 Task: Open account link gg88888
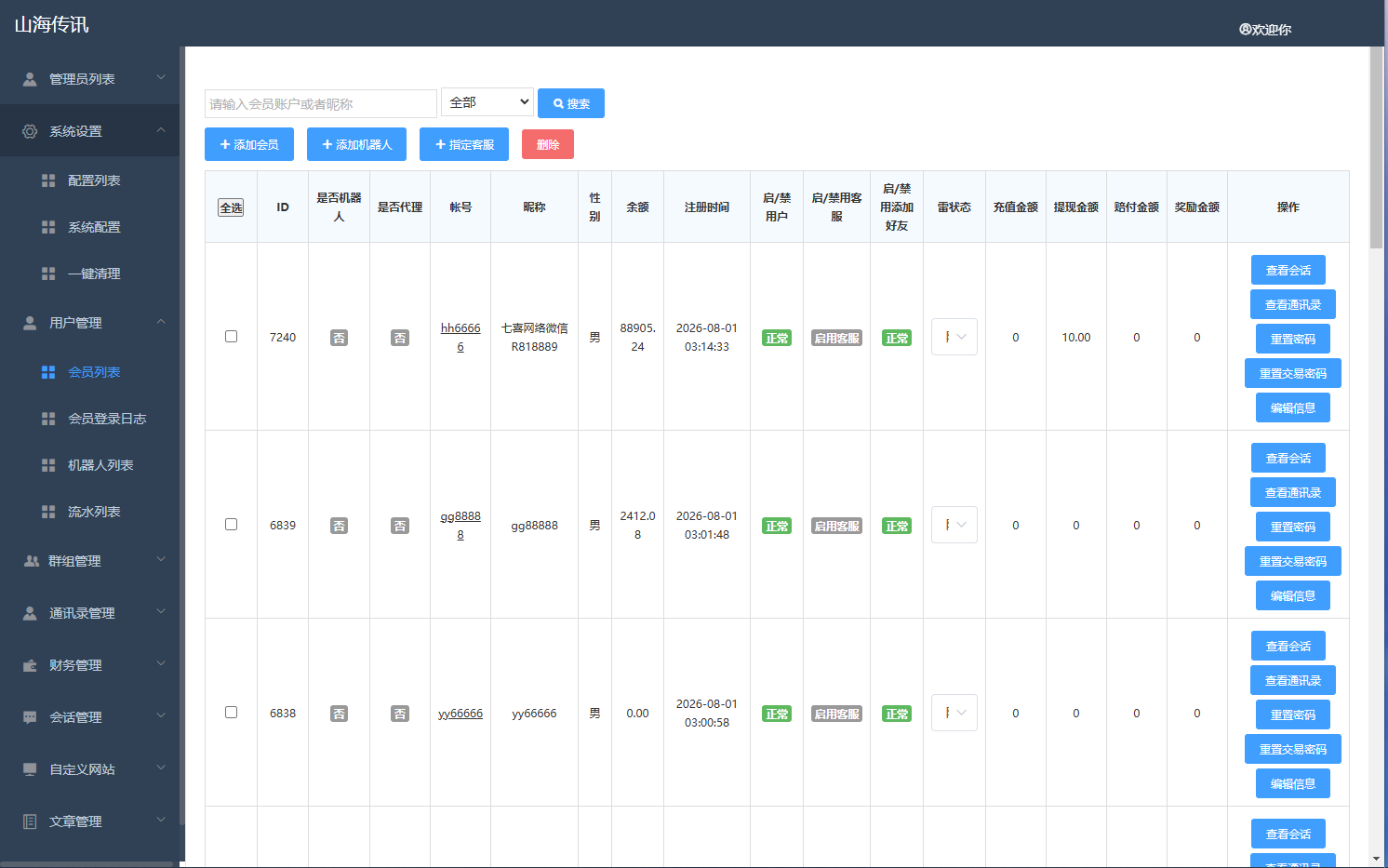[x=460, y=525]
